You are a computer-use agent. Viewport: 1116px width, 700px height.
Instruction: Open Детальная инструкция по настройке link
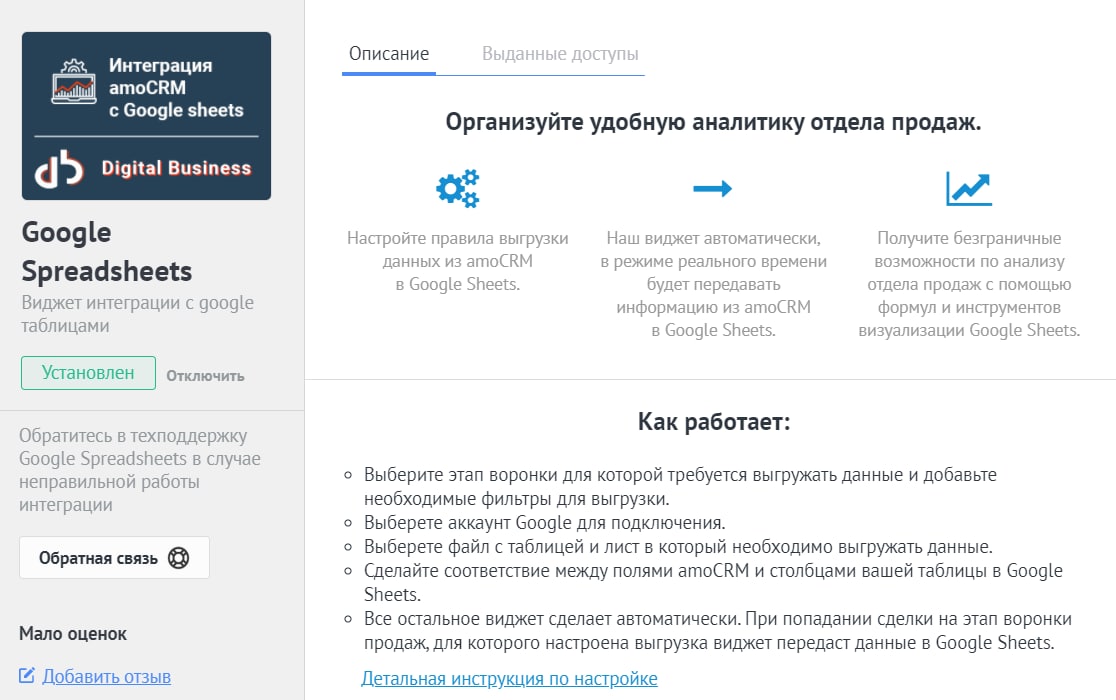[510, 679]
